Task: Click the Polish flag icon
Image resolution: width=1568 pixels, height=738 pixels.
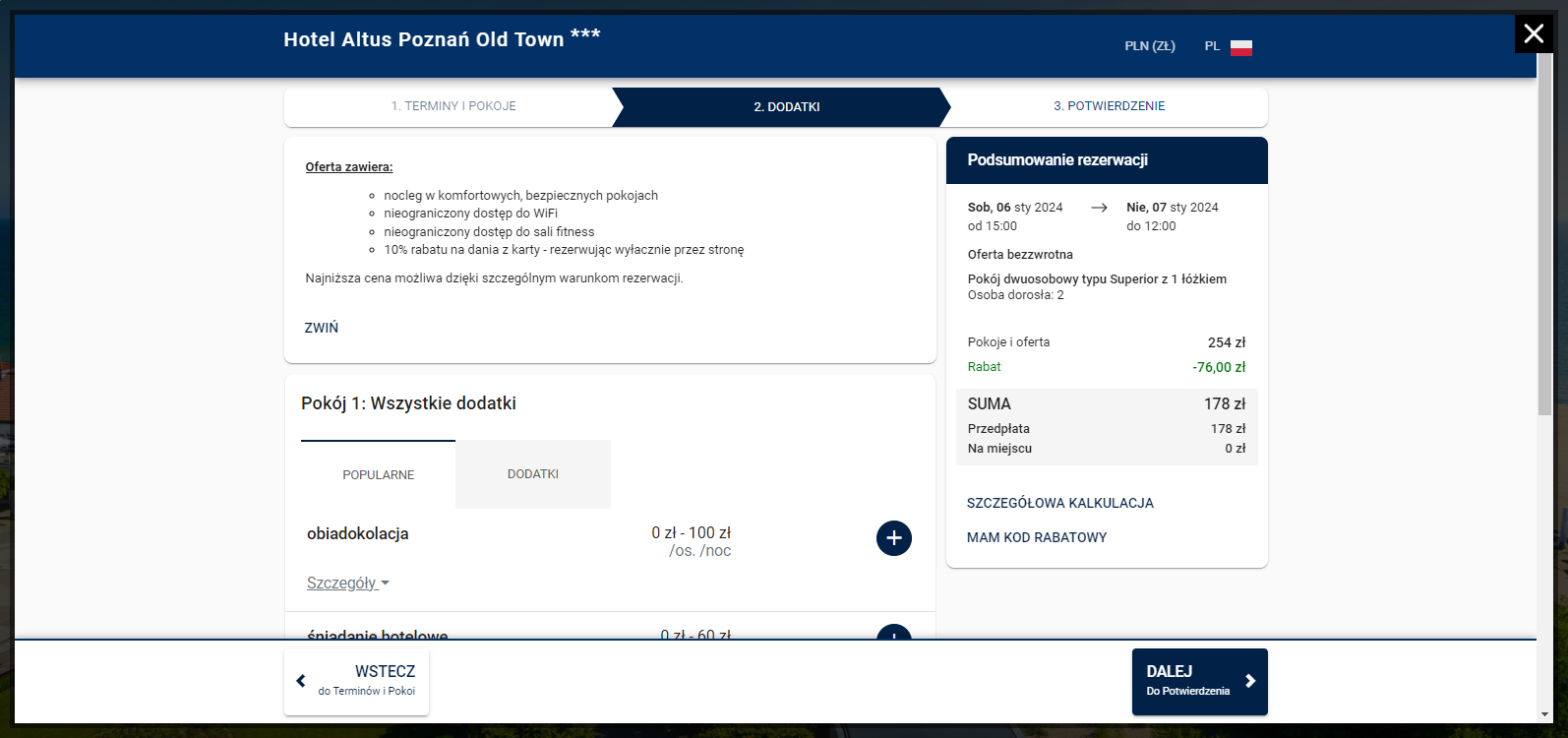Action: click(1241, 47)
